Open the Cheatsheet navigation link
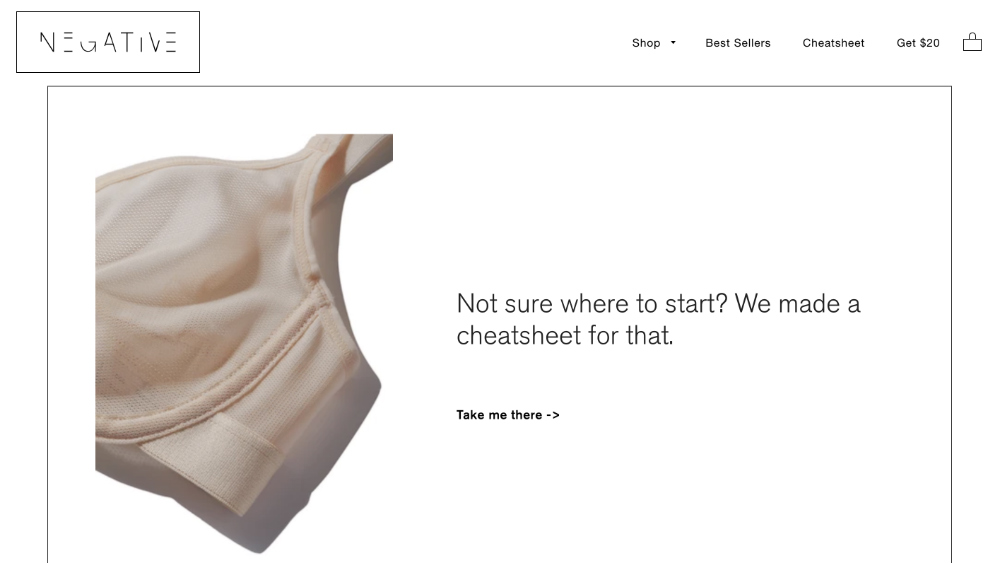 coord(833,43)
